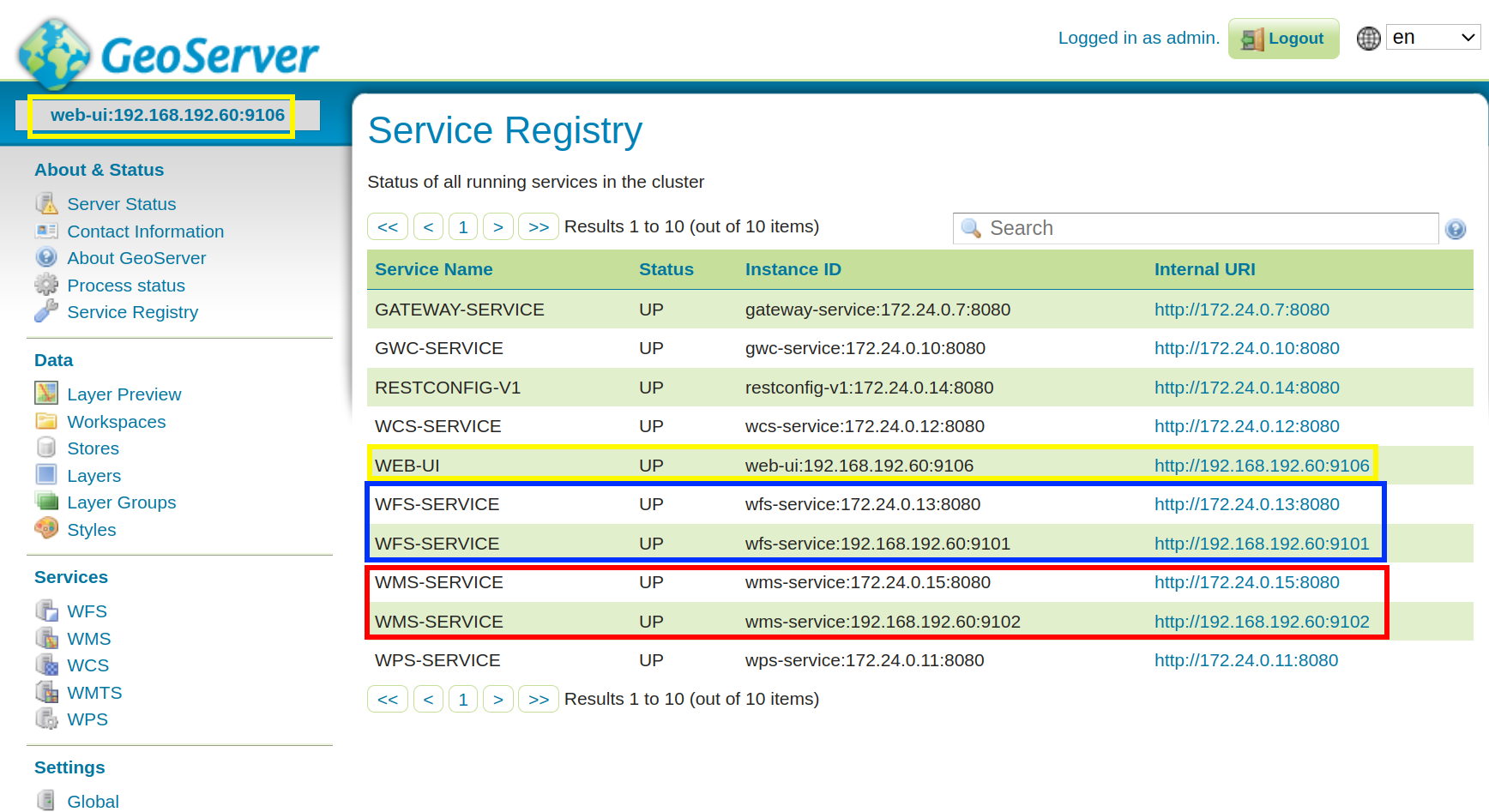Image resolution: width=1489 pixels, height=812 pixels.
Task: Open web-ui URI http://192.168.192.60:9106
Action: 1262,466
